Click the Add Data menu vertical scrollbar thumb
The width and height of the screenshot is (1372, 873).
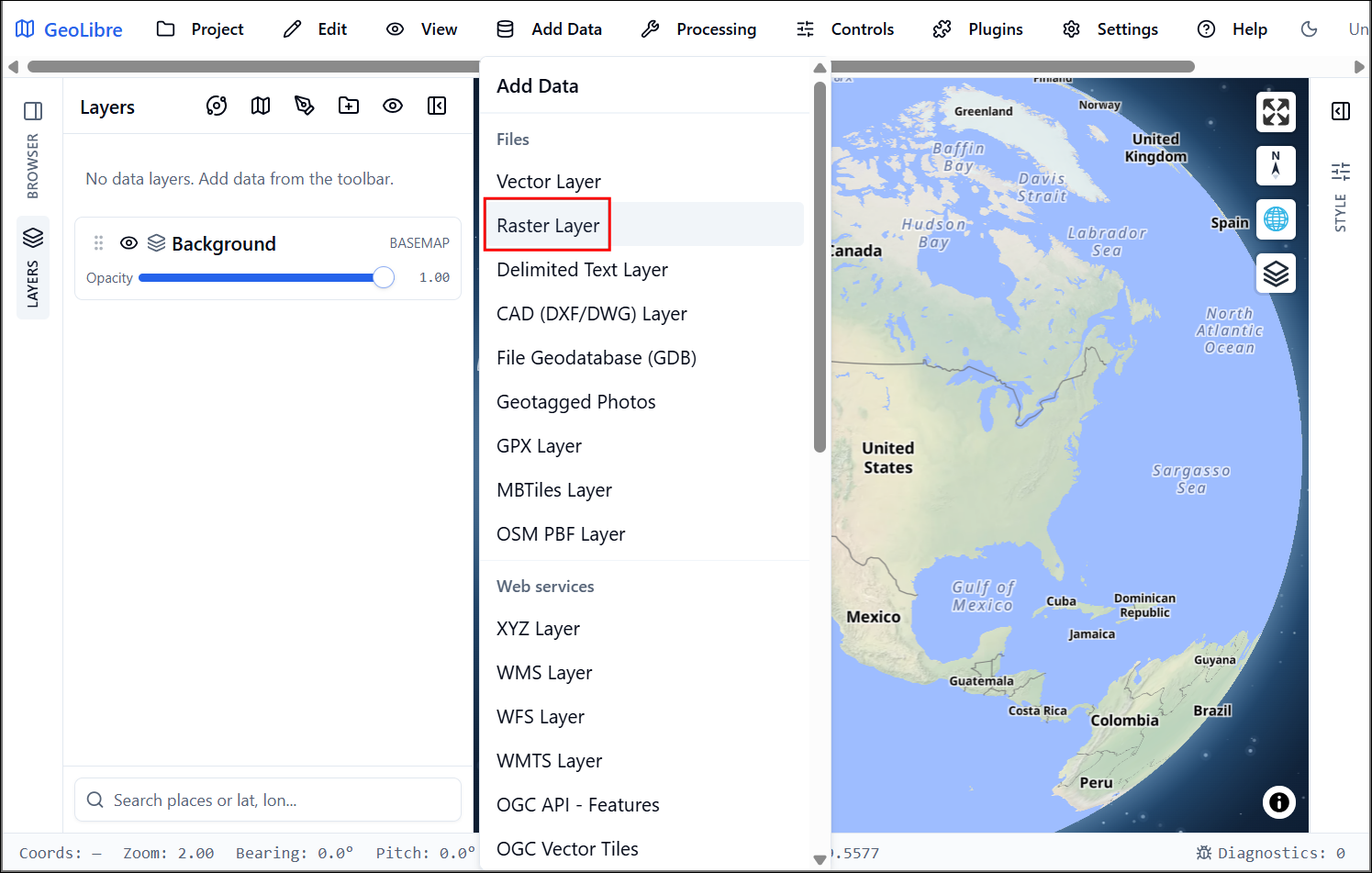(820, 266)
